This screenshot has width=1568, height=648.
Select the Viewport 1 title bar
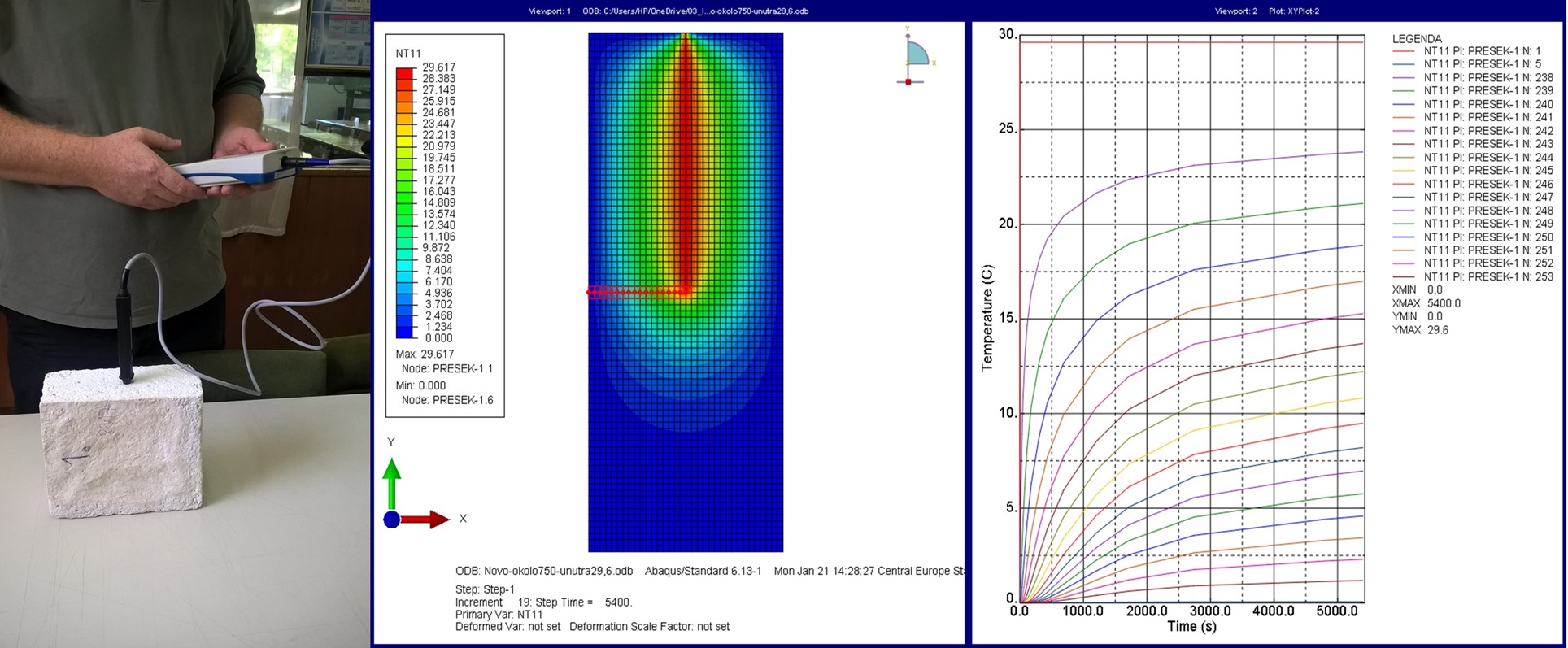(668, 11)
